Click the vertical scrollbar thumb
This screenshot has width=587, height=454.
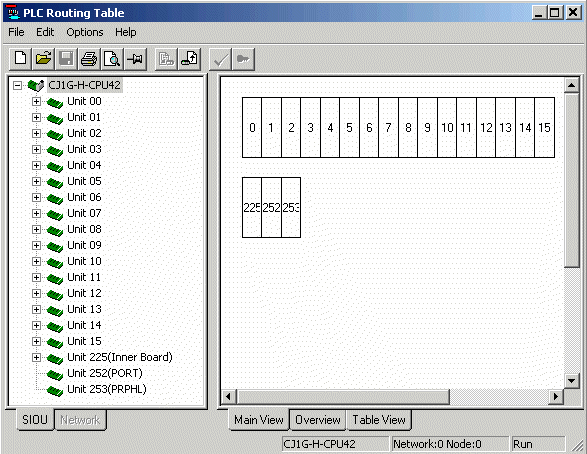(x=572, y=180)
